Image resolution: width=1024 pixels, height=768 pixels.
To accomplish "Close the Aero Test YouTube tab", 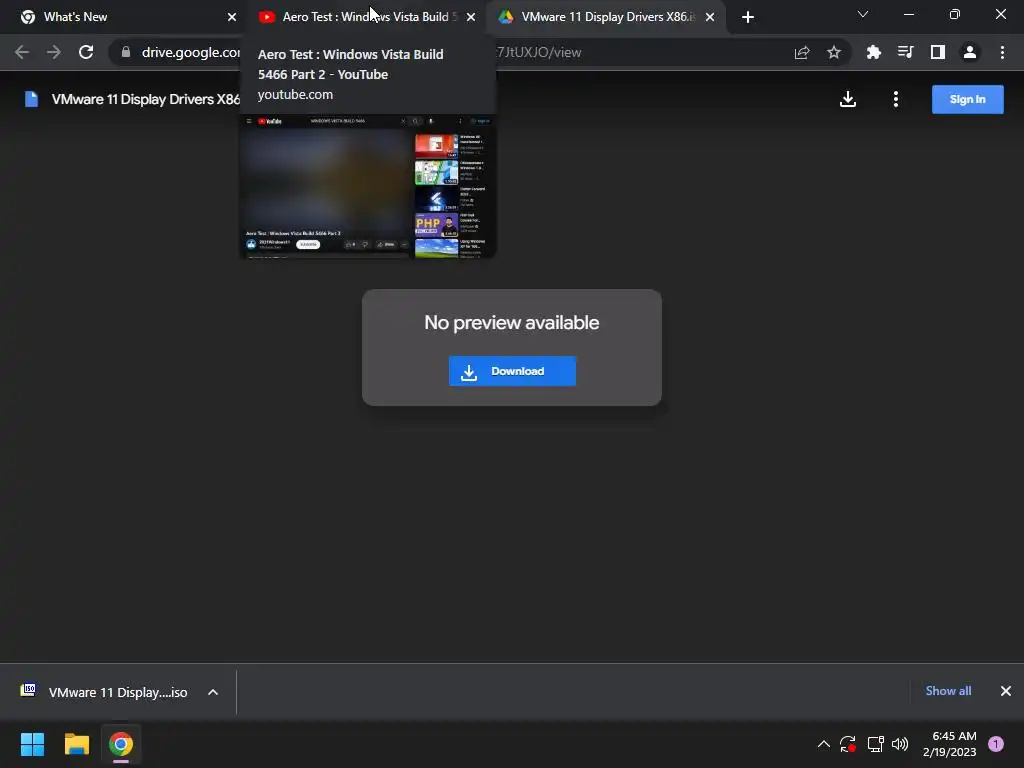I will (471, 17).
